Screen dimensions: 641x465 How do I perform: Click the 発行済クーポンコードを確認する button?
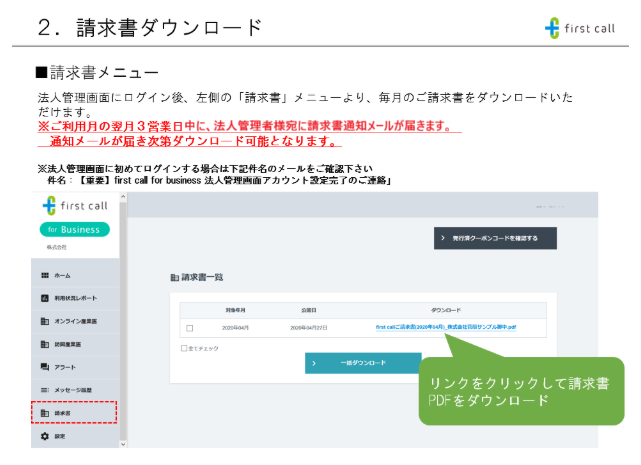[495, 238]
